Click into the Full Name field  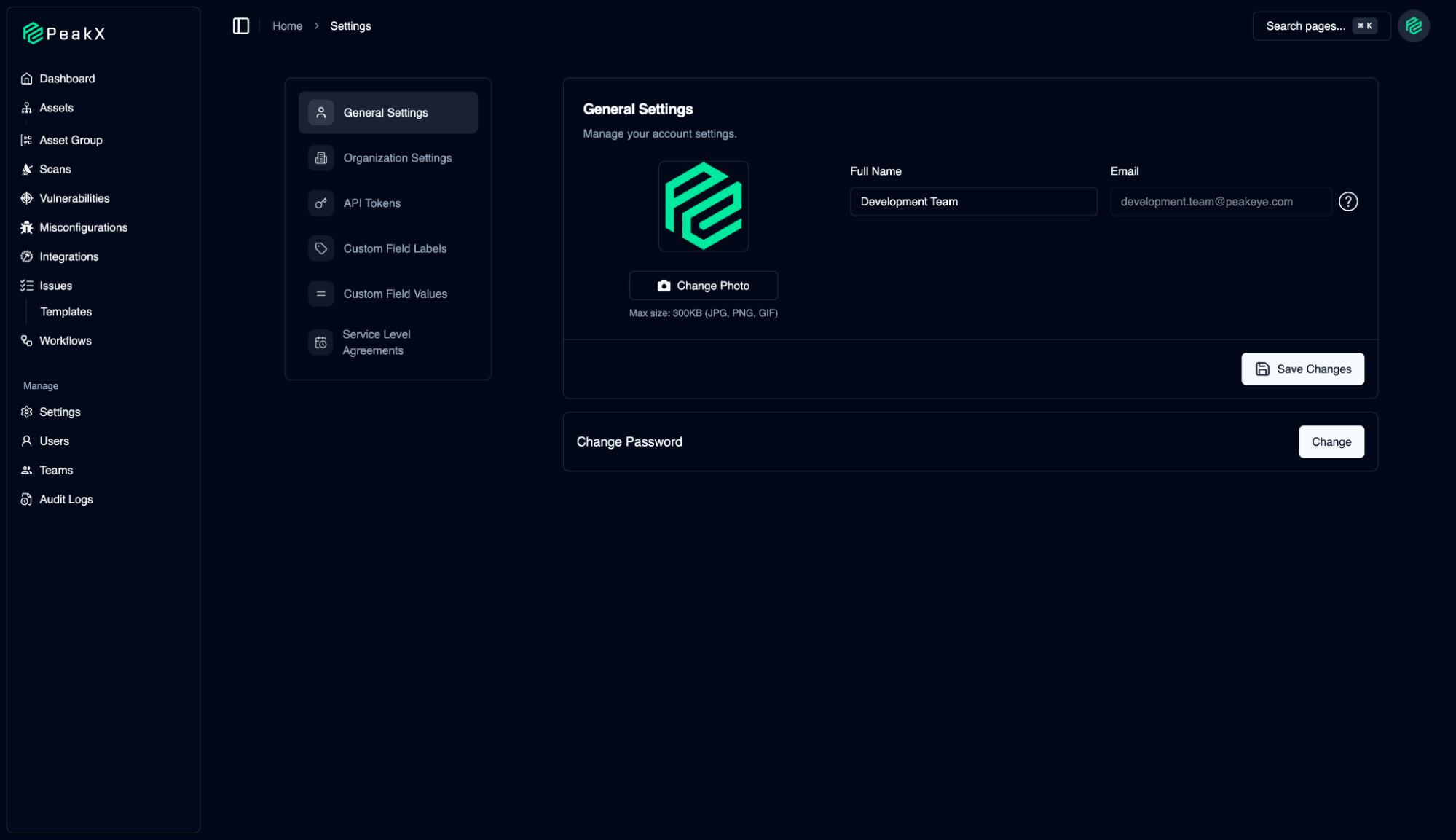pos(972,202)
